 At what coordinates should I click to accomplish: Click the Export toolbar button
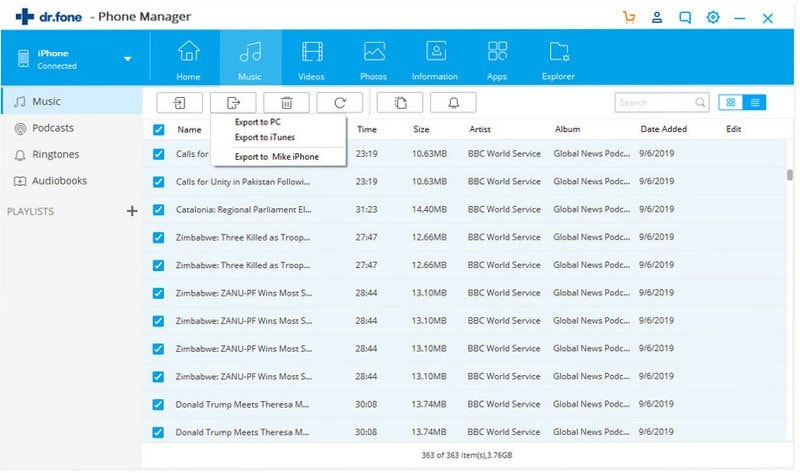click(x=233, y=103)
